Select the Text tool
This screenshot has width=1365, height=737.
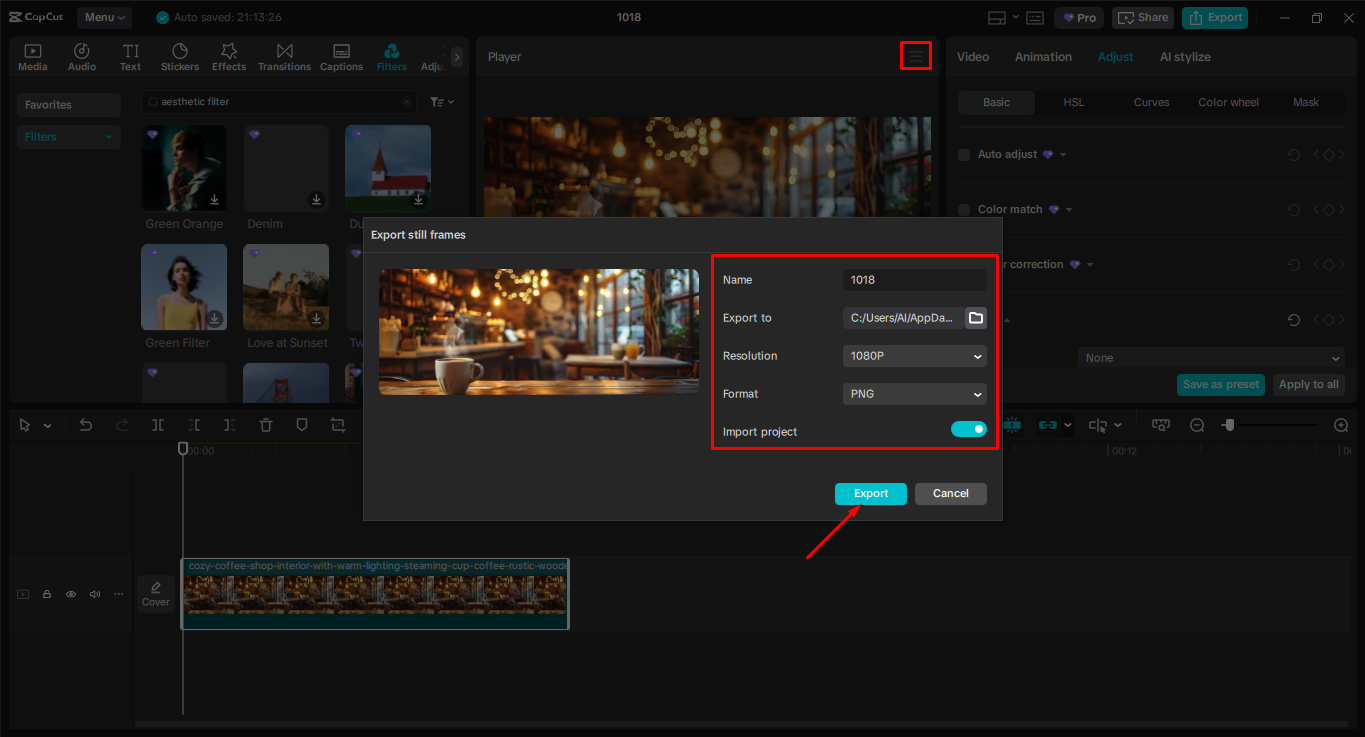(x=130, y=56)
